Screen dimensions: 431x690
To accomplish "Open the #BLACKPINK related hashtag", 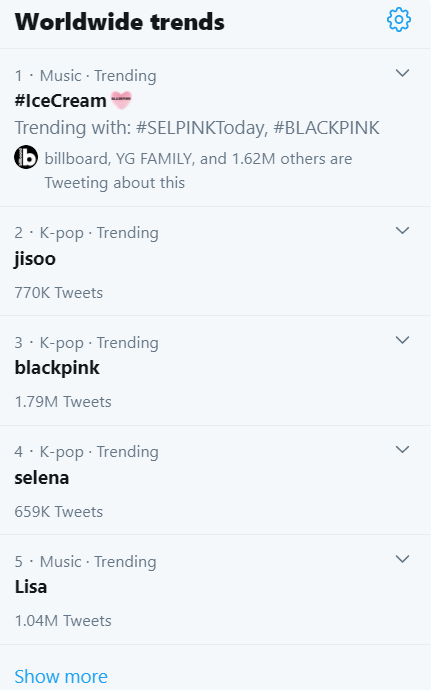I will pyautogui.click(x=326, y=128).
